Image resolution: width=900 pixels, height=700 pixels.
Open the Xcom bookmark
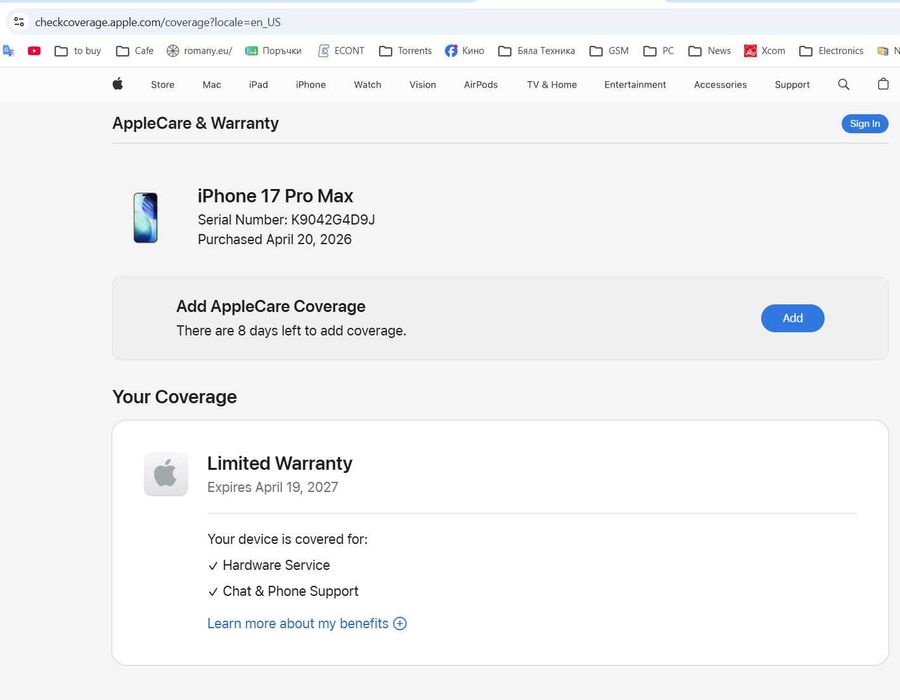[x=765, y=51]
